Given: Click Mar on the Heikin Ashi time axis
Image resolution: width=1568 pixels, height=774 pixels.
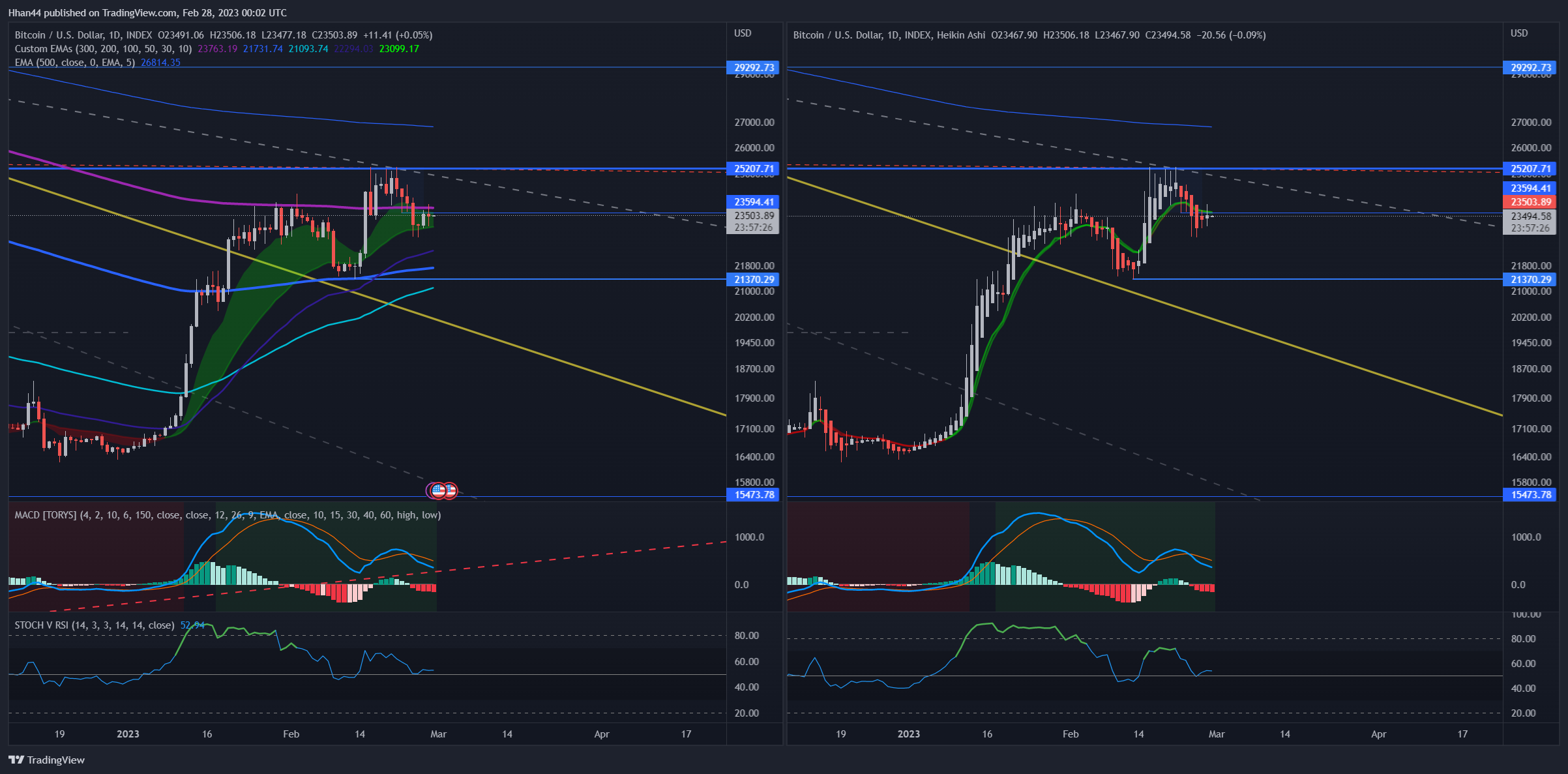Looking at the screenshot, I should [1217, 734].
